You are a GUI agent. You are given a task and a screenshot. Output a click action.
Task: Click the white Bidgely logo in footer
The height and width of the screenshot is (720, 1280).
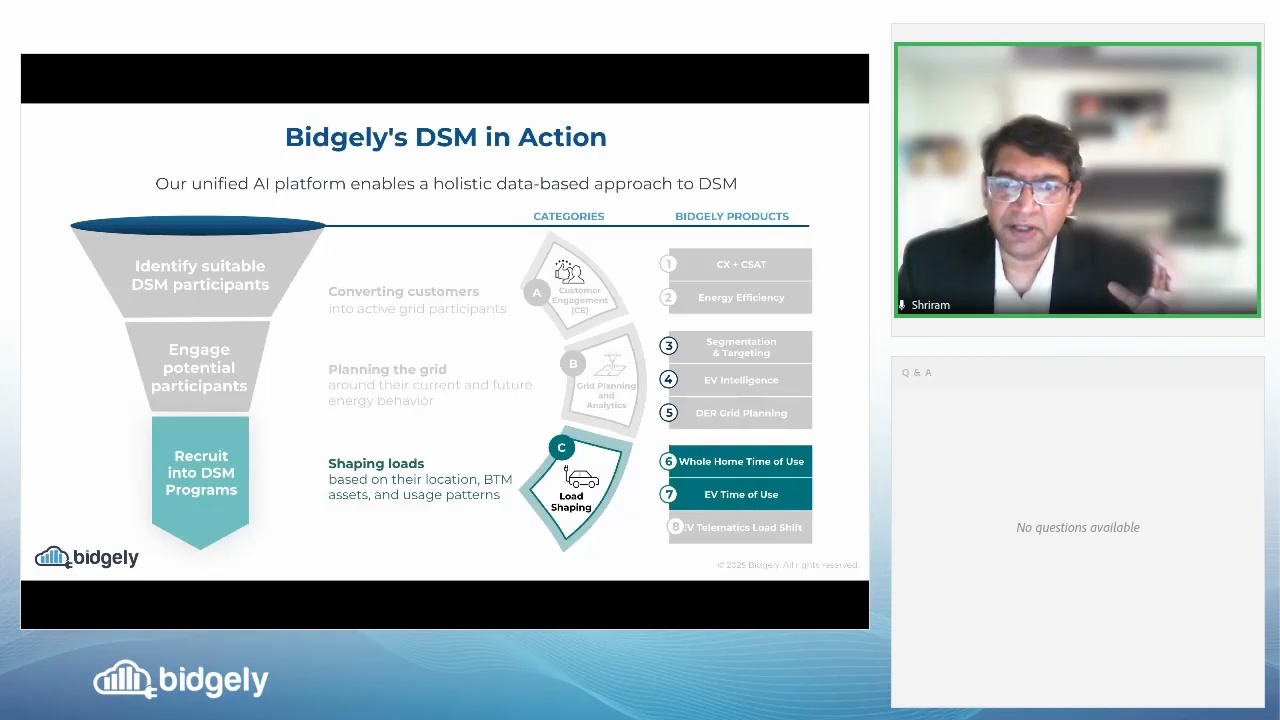coord(181,680)
